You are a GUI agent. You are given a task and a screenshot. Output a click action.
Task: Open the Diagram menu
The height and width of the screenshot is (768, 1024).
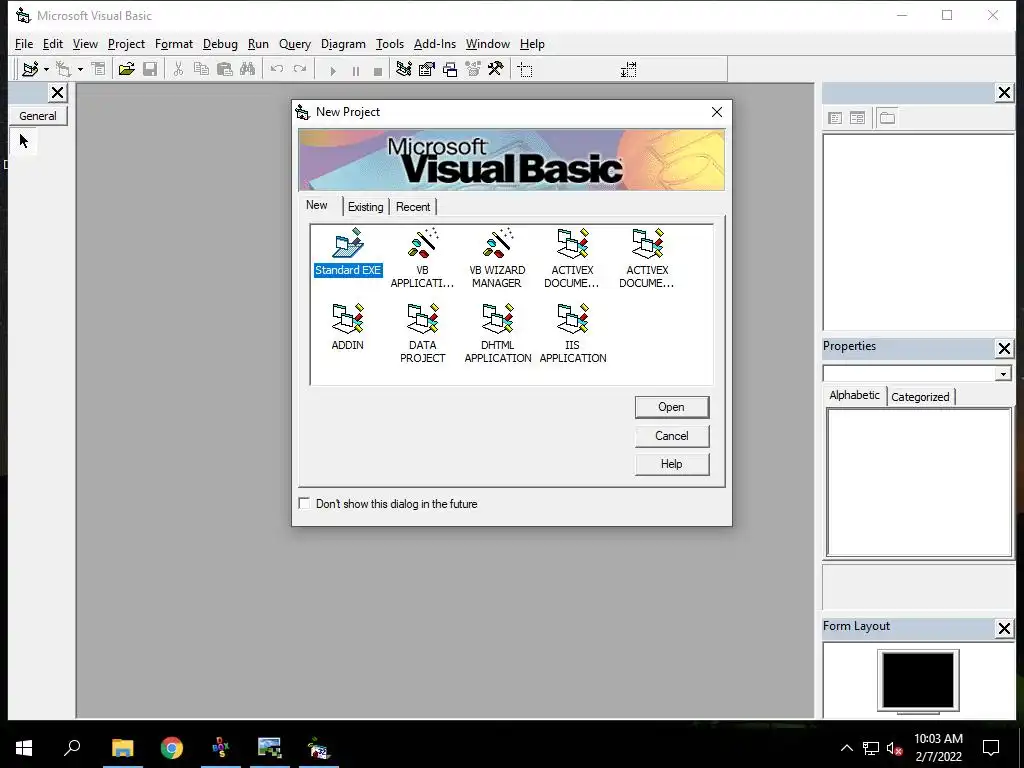coord(343,44)
